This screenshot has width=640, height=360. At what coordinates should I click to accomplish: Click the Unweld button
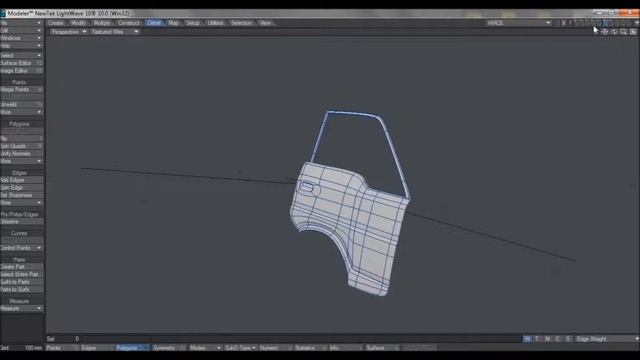pos(22,104)
